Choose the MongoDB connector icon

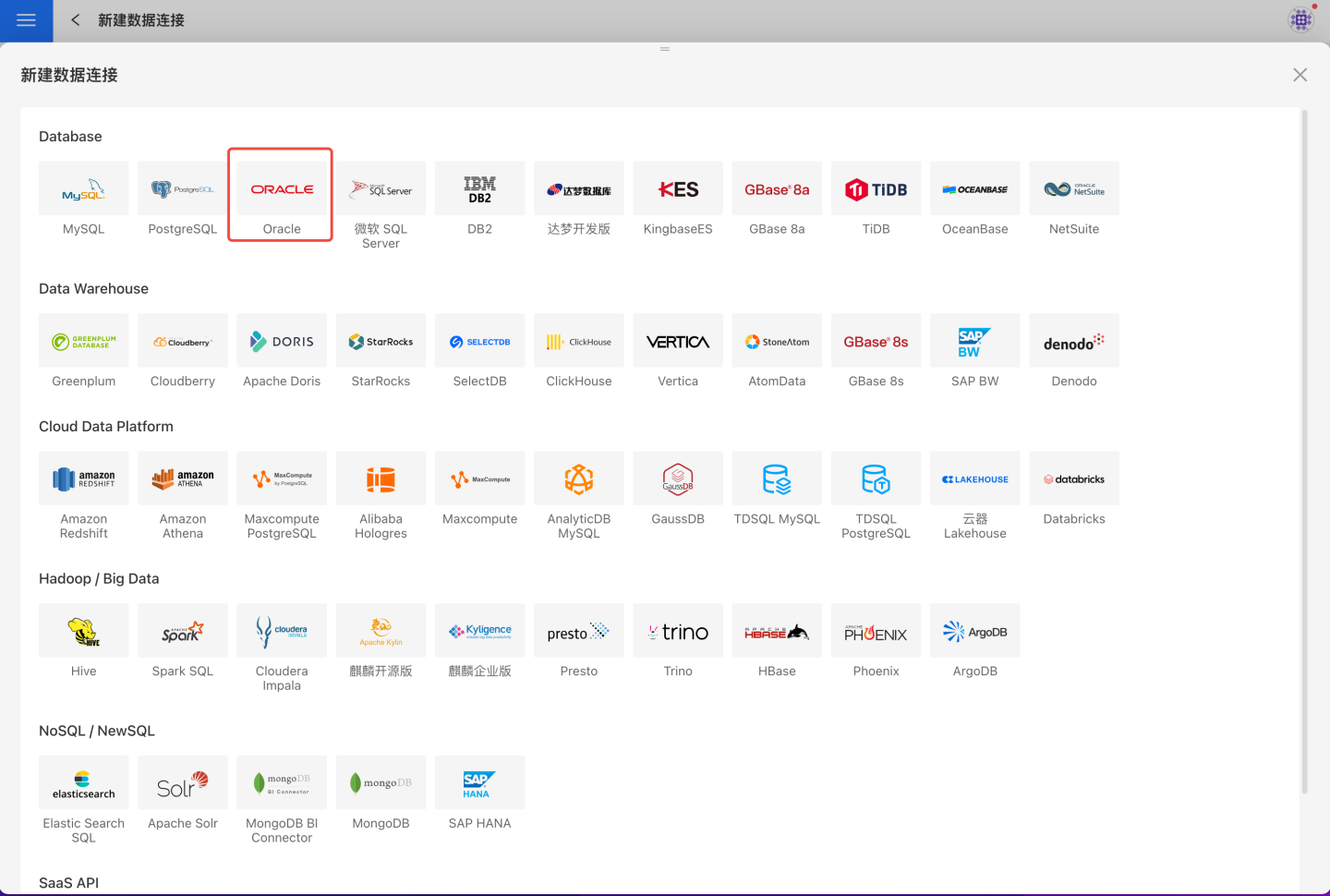click(x=381, y=784)
